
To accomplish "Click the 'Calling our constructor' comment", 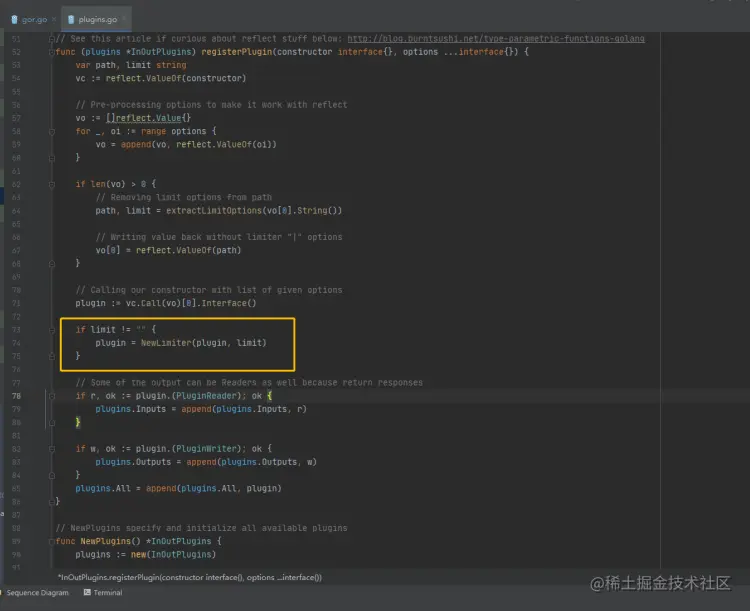I will coord(209,290).
